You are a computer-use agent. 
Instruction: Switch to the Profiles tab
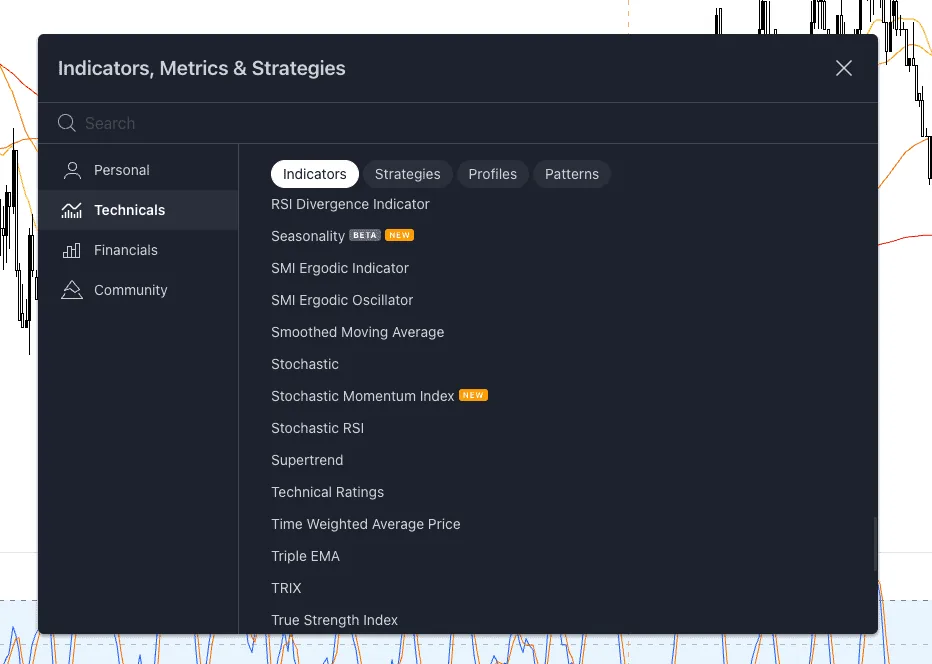point(492,174)
